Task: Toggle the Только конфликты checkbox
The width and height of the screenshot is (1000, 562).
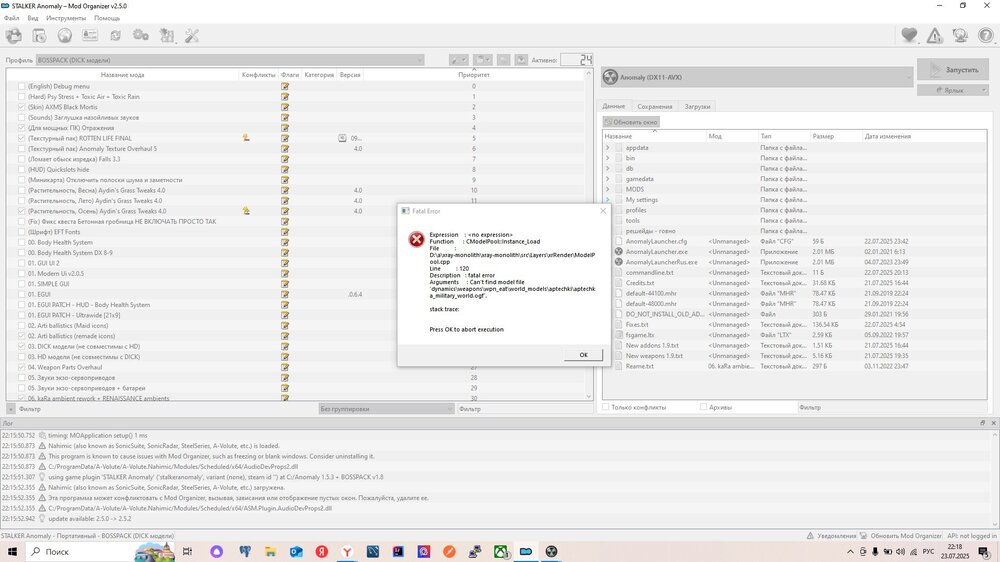Action: (x=606, y=407)
